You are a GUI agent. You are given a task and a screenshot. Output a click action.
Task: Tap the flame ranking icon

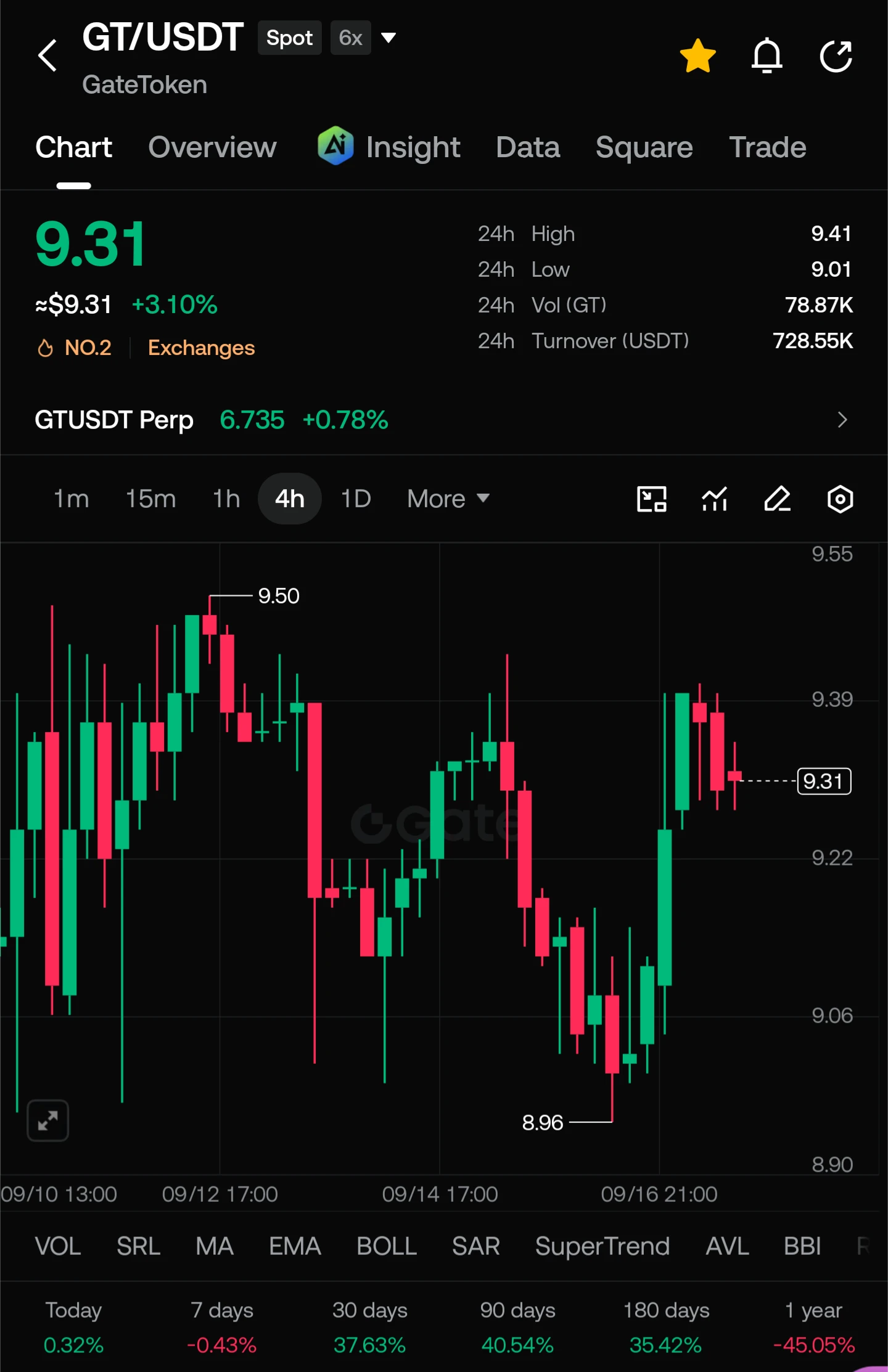pos(45,348)
